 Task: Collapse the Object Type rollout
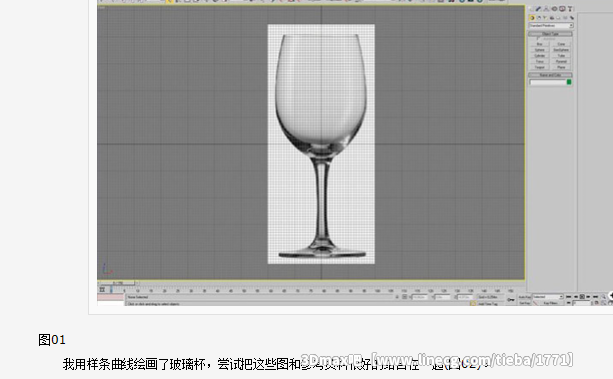(x=550, y=34)
